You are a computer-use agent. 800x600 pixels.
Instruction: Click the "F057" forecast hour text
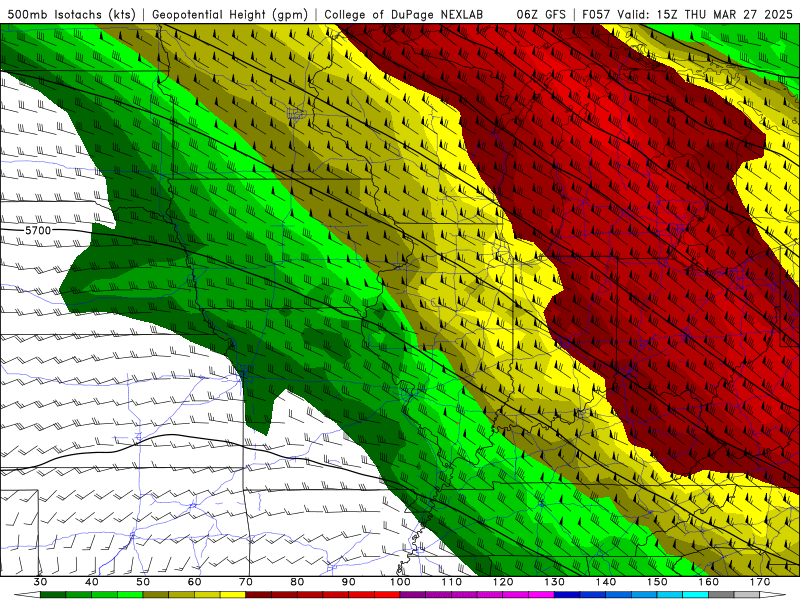pyautogui.click(x=596, y=14)
